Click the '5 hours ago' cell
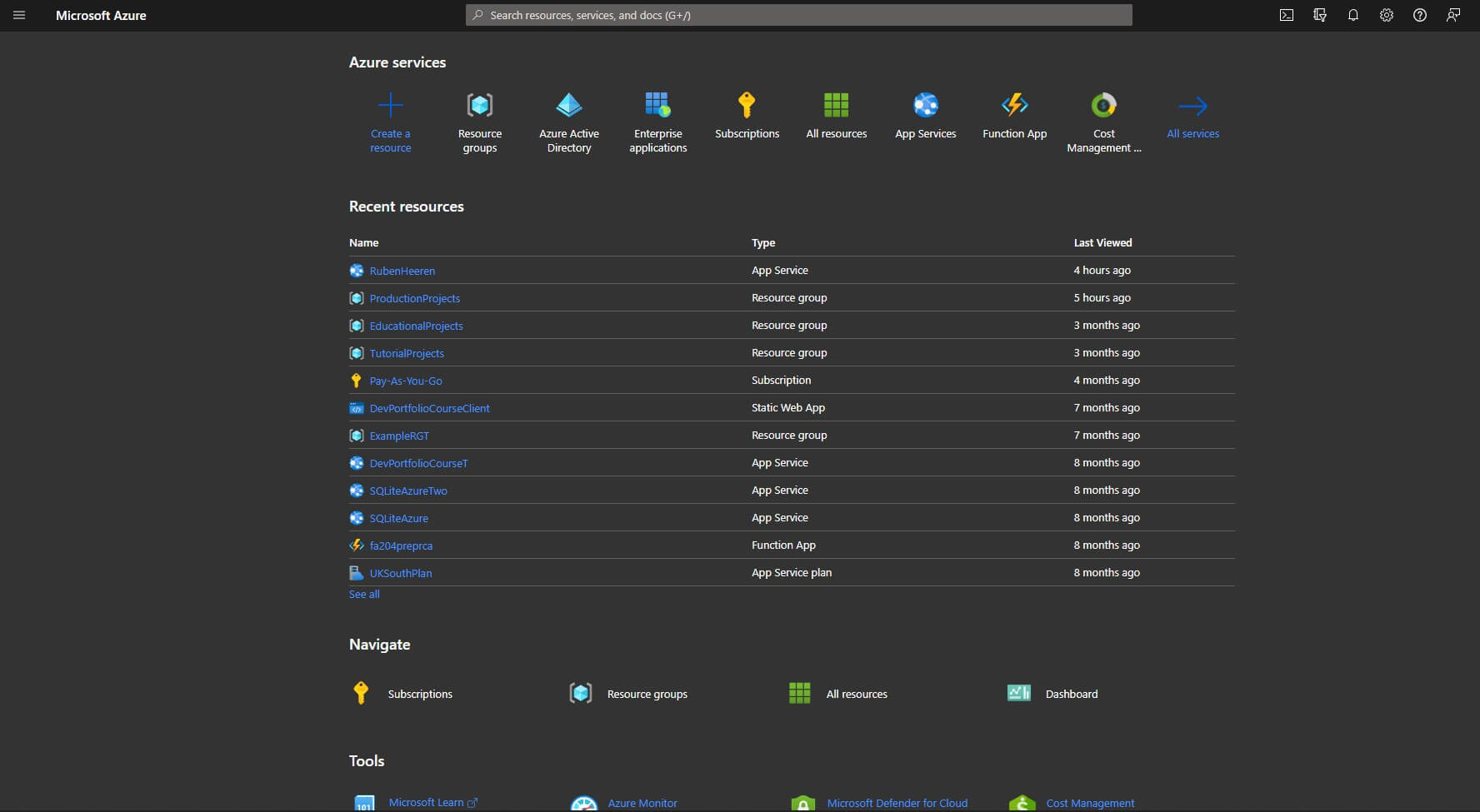The height and width of the screenshot is (812, 1480). (1102, 297)
